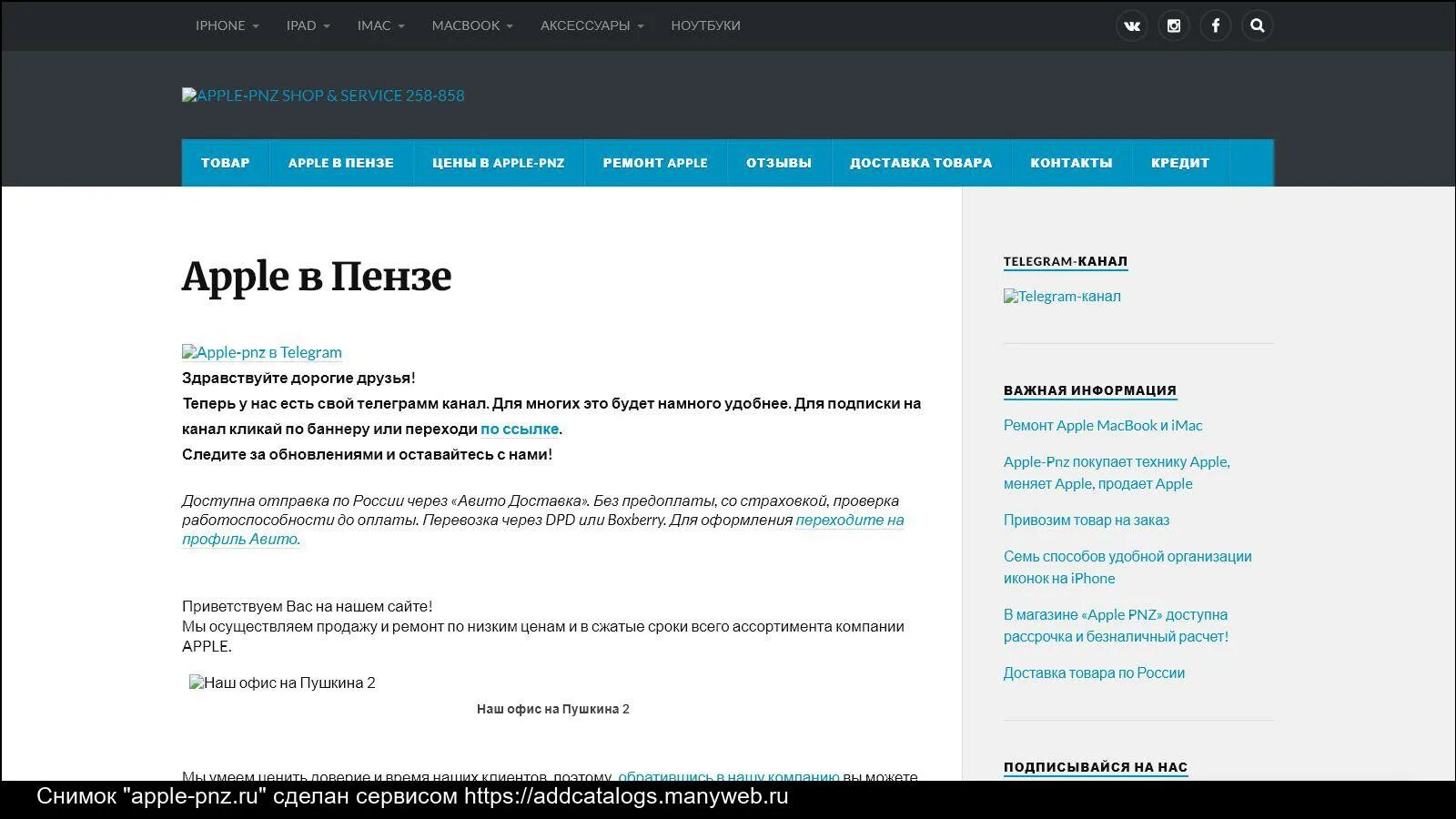Expand the IMAC dropdown menu
Screen dimensions: 1456x819
[381, 25]
